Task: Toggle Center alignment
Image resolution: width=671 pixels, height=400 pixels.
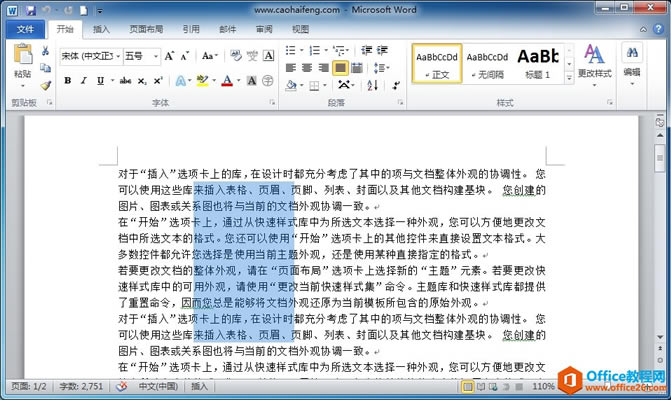Action: pyautogui.click(x=307, y=68)
